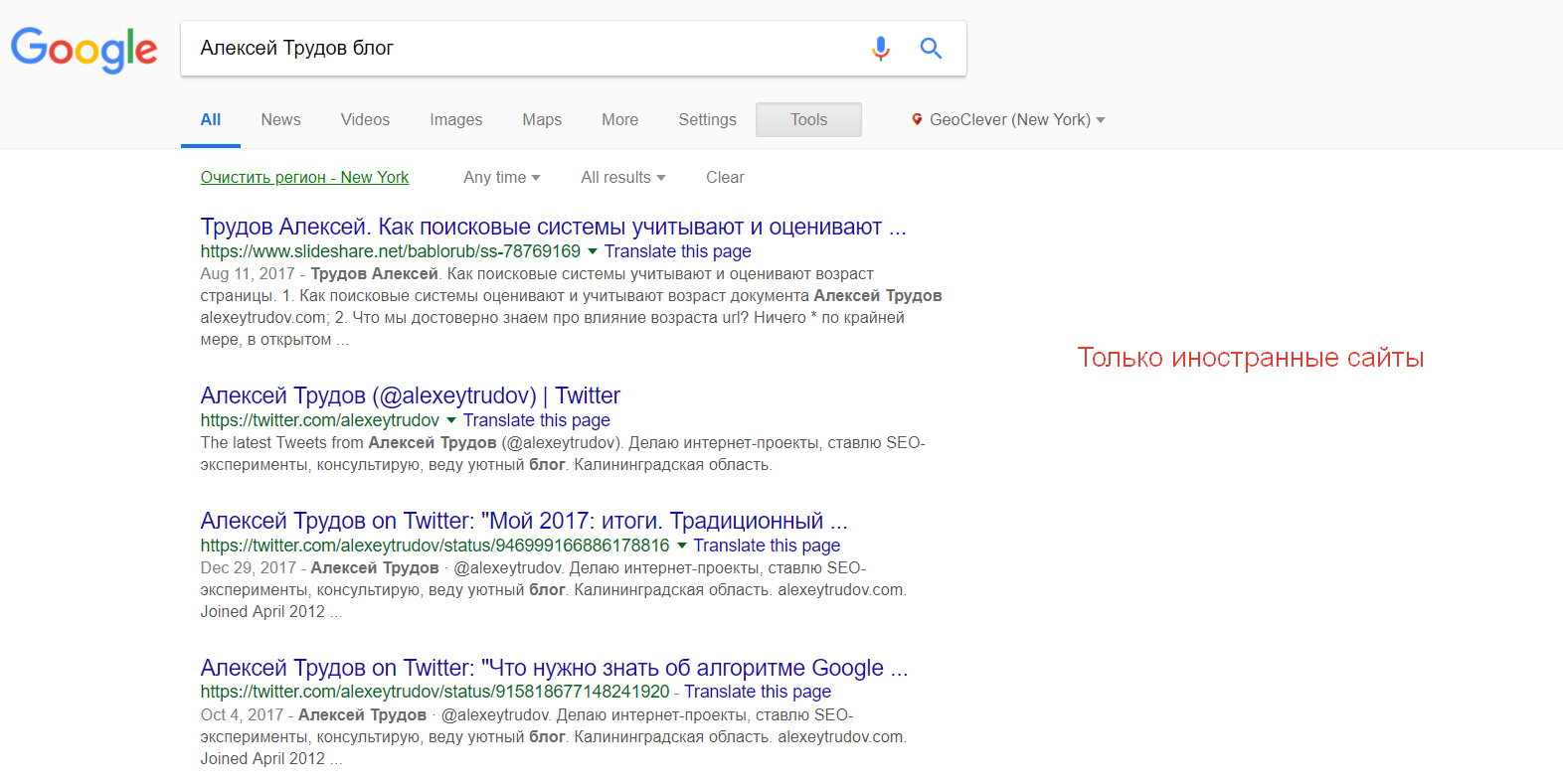The width and height of the screenshot is (1563, 784).
Task: Click the Google logo
Action: (x=85, y=49)
